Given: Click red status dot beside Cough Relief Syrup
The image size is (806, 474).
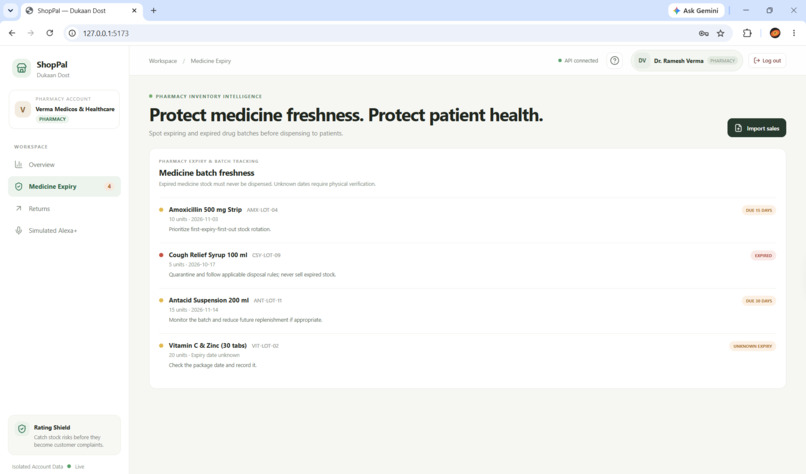Looking at the screenshot, I should click(161, 254).
